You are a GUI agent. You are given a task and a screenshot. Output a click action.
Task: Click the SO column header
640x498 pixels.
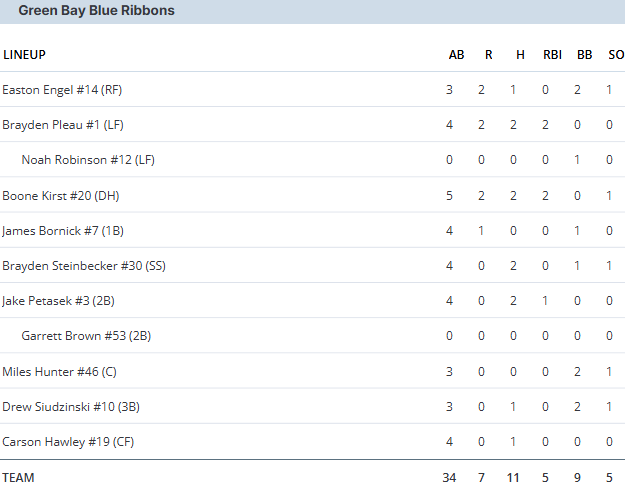(616, 55)
